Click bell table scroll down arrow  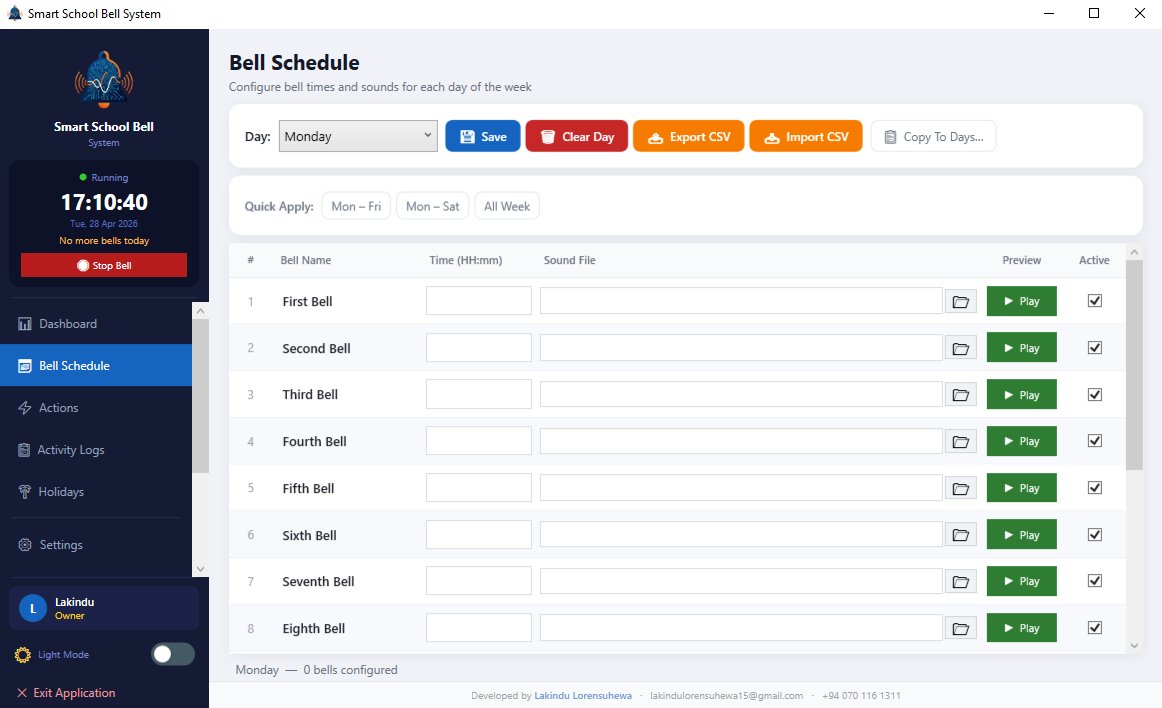(1134, 646)
